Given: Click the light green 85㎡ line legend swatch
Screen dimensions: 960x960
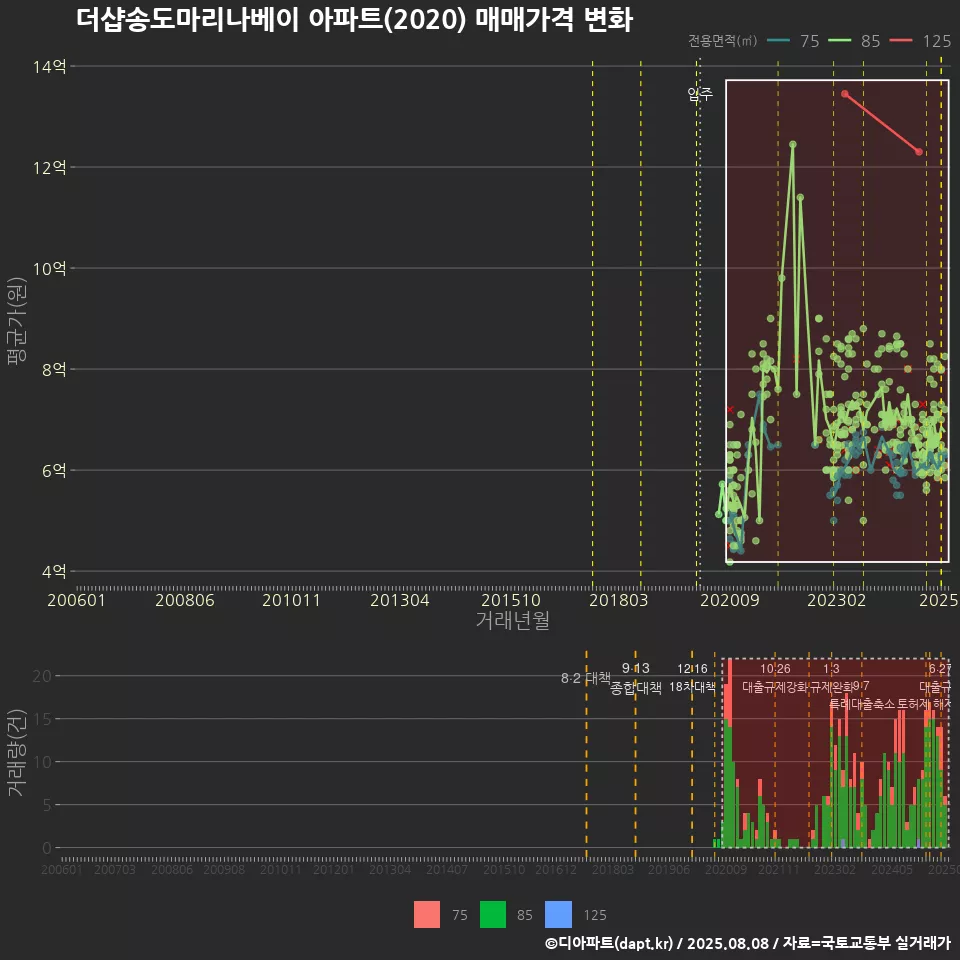Looking at the screenshot, I should [839, 41].
